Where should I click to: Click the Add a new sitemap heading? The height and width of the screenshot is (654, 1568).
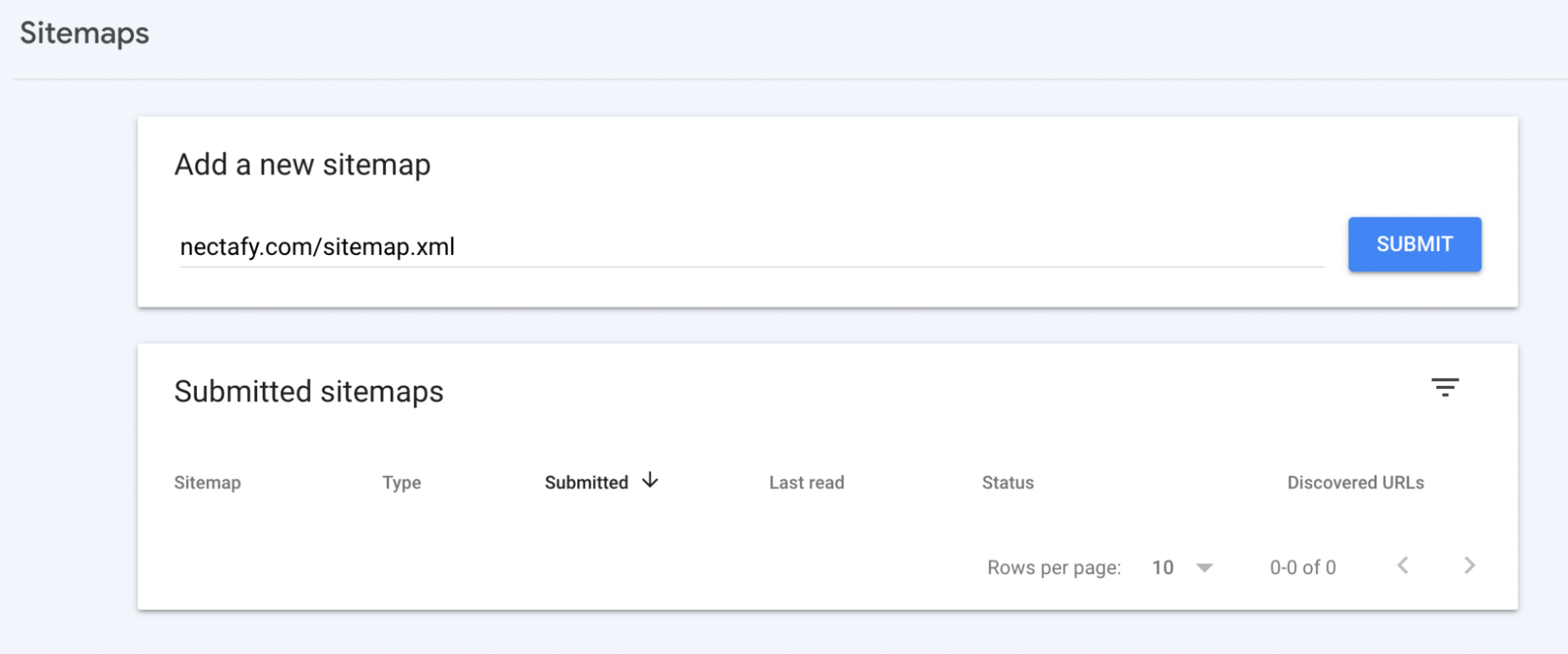click(303, 165)
